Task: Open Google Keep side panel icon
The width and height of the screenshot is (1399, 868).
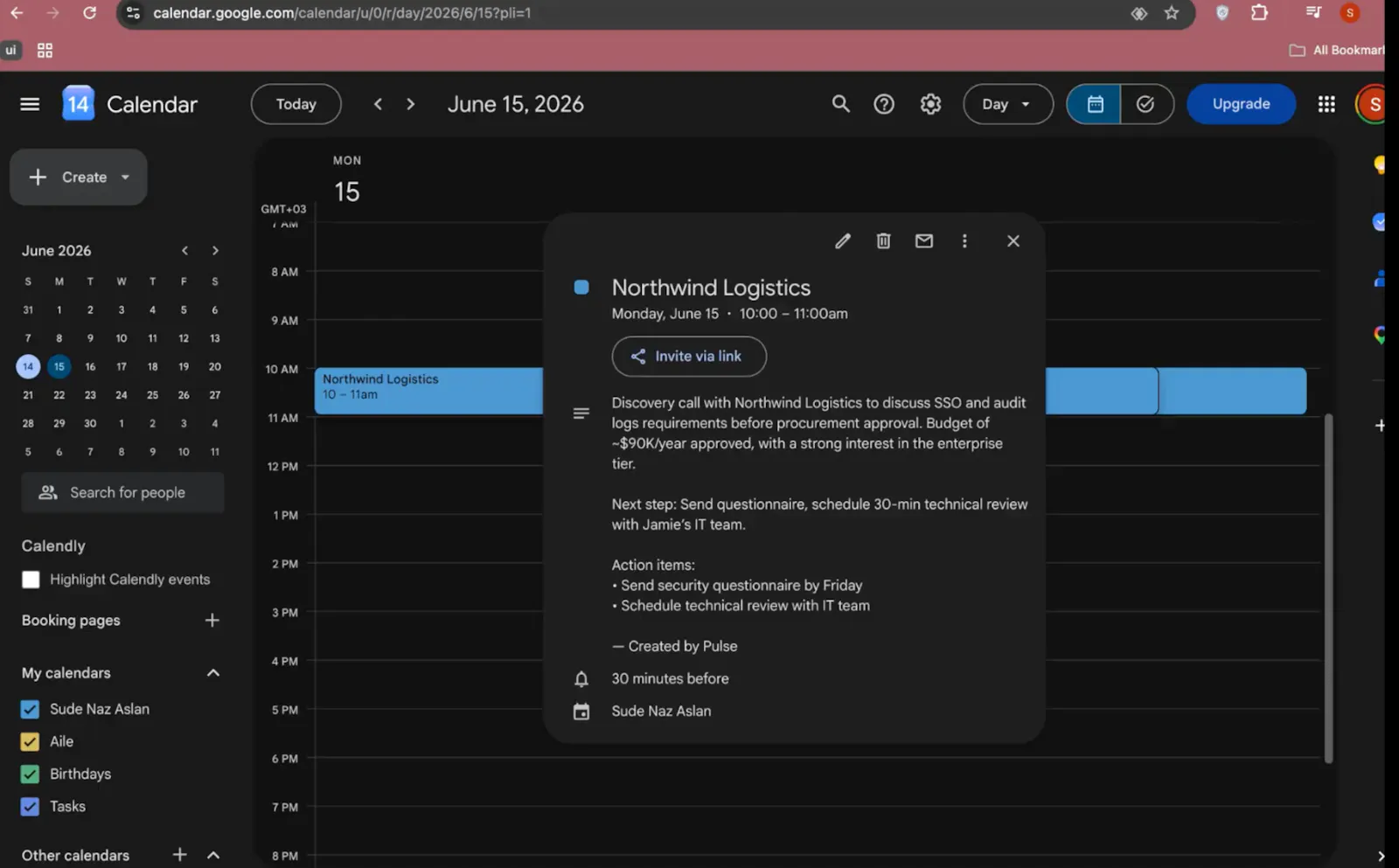Action: click(1379, 164)
